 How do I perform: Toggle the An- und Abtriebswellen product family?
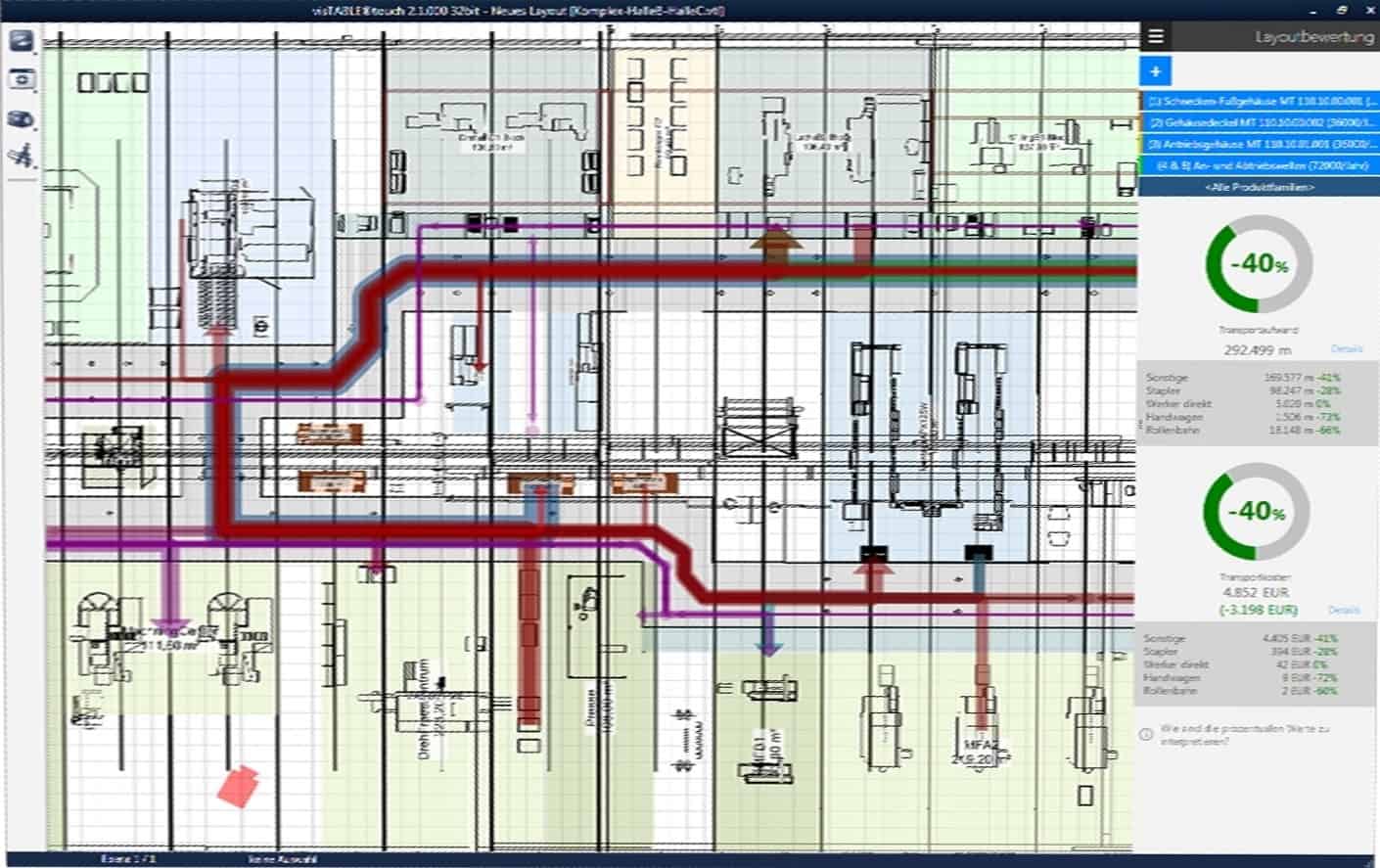click(x=1261, y=163)
